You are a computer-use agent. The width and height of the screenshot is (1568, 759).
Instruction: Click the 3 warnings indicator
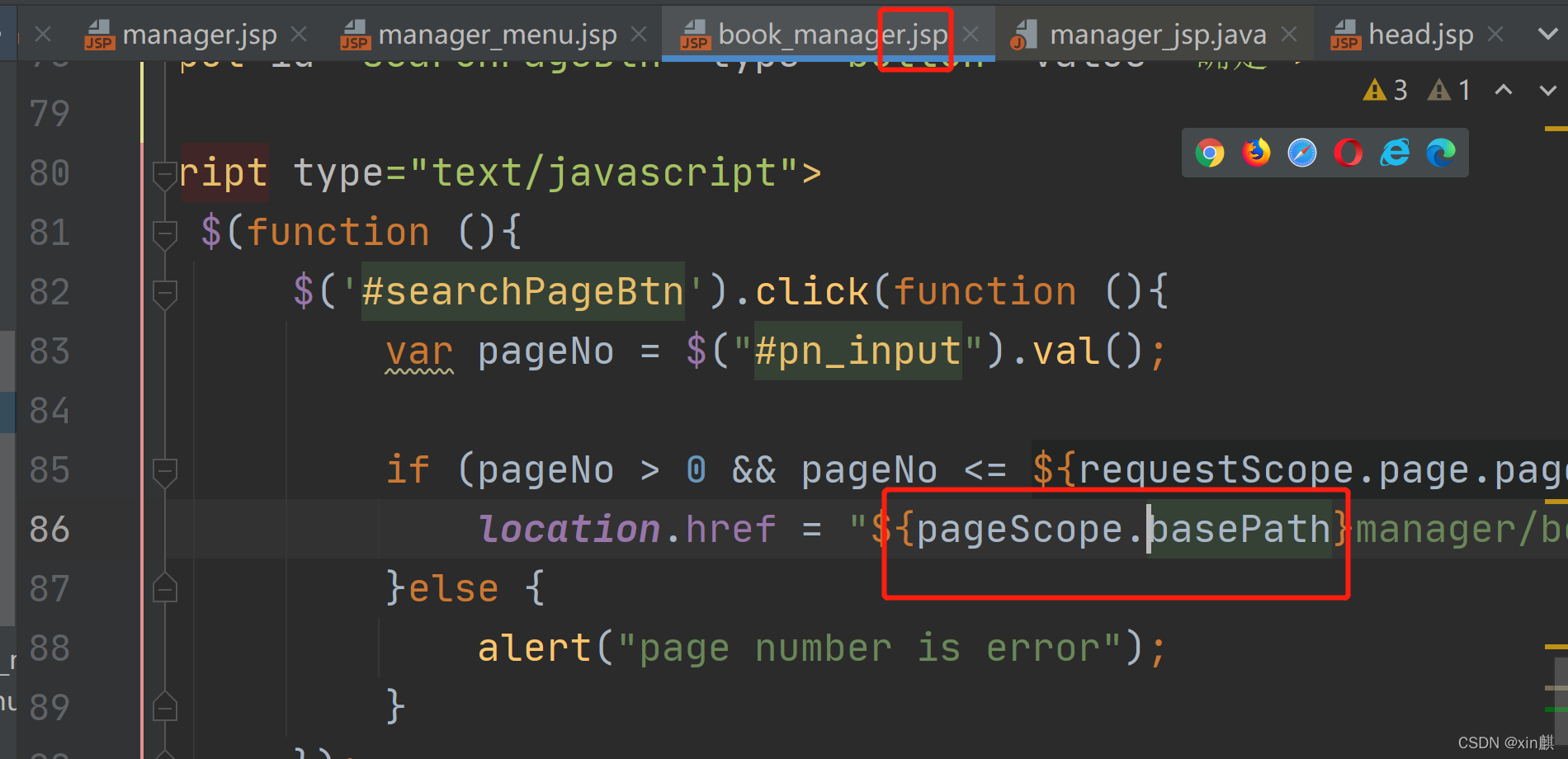(1386, 90)
